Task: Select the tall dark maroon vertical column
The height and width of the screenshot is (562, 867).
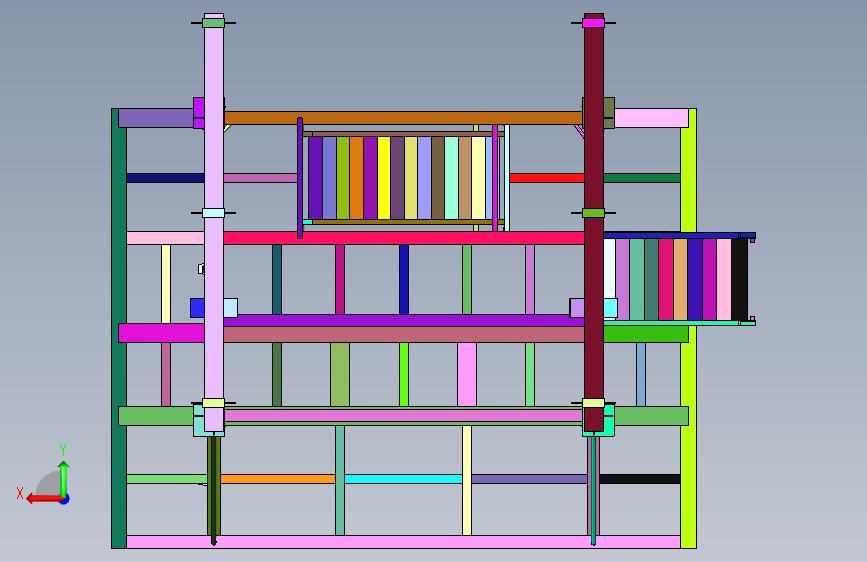Action: (594, 221)
